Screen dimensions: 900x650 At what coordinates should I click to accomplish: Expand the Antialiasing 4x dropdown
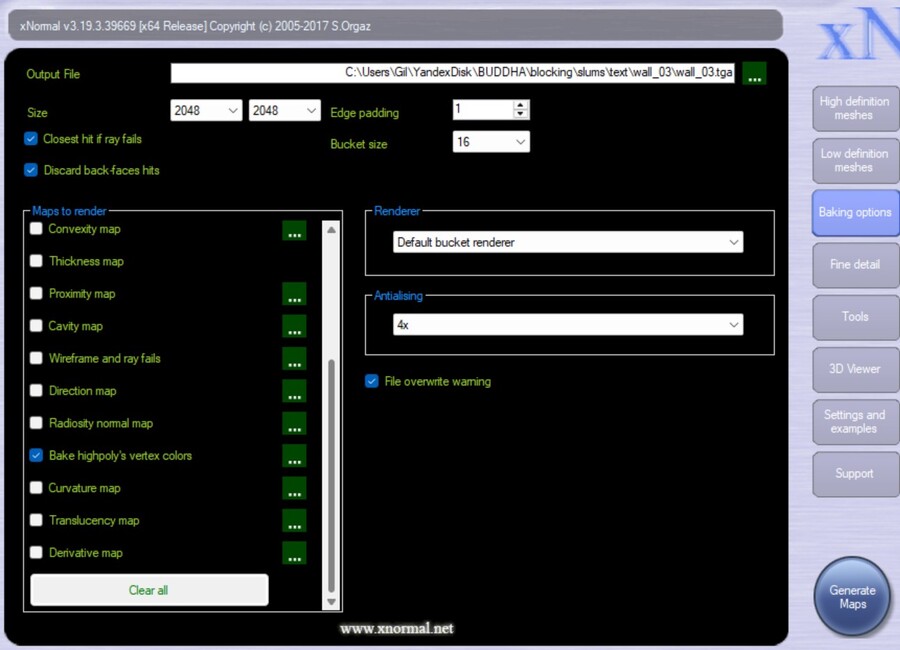pyautogui.click(x=568, y=325)
